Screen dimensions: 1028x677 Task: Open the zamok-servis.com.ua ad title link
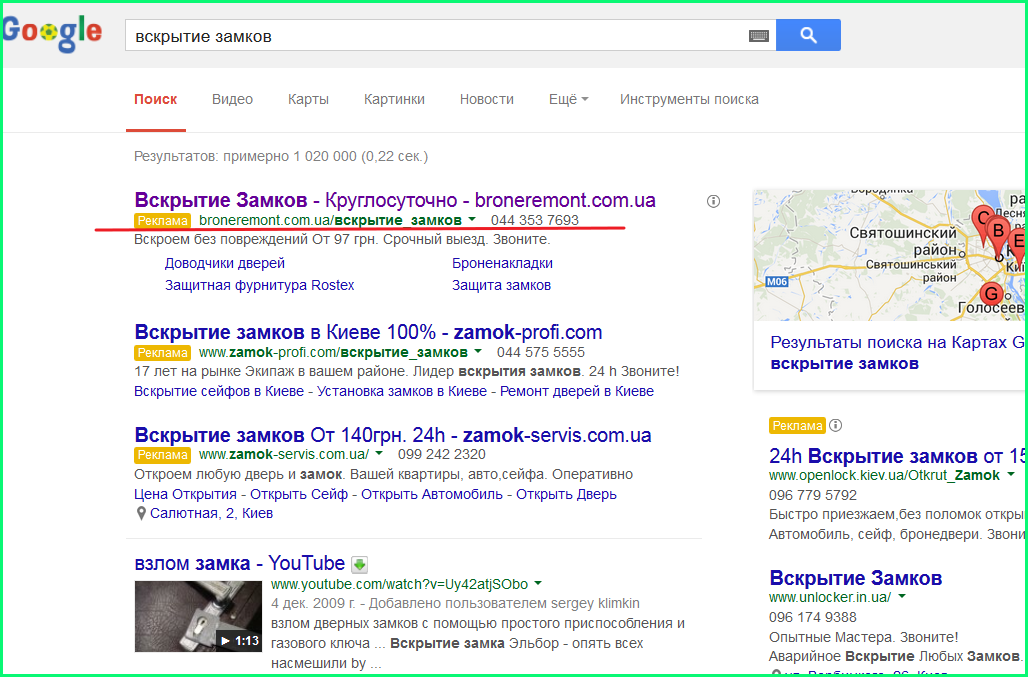pyautogui.click(x=393, y=435)
